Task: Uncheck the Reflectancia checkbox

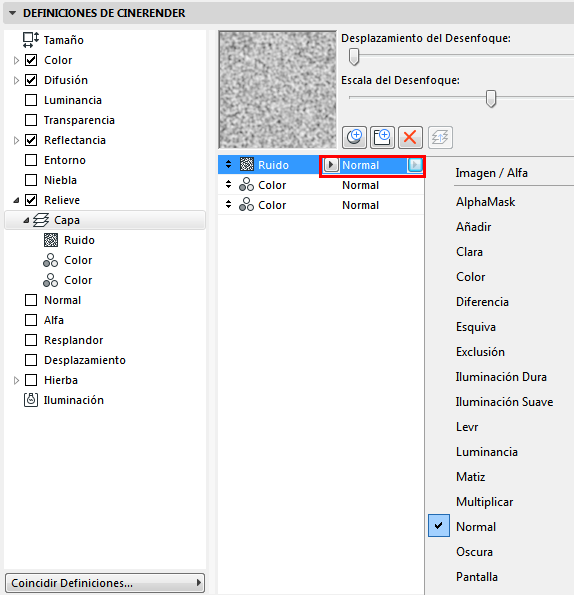Action: coord(31,140)
